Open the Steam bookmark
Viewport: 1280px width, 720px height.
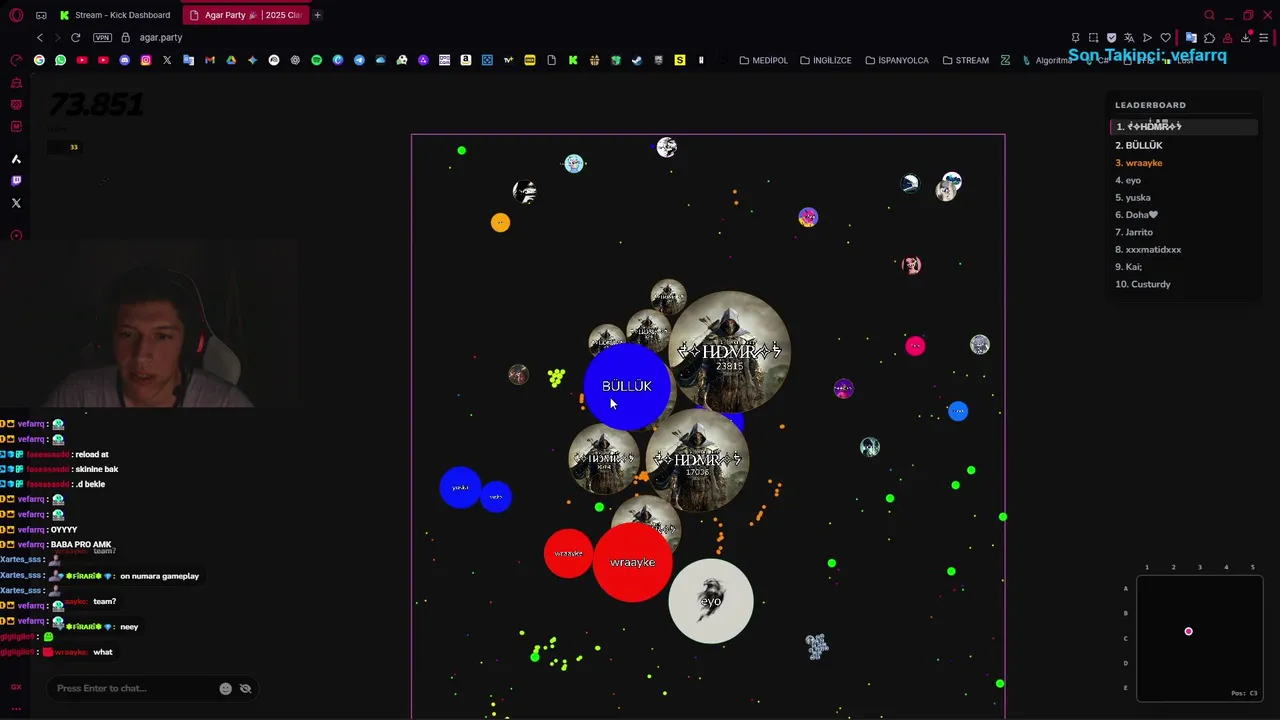[x=637, y=60]
